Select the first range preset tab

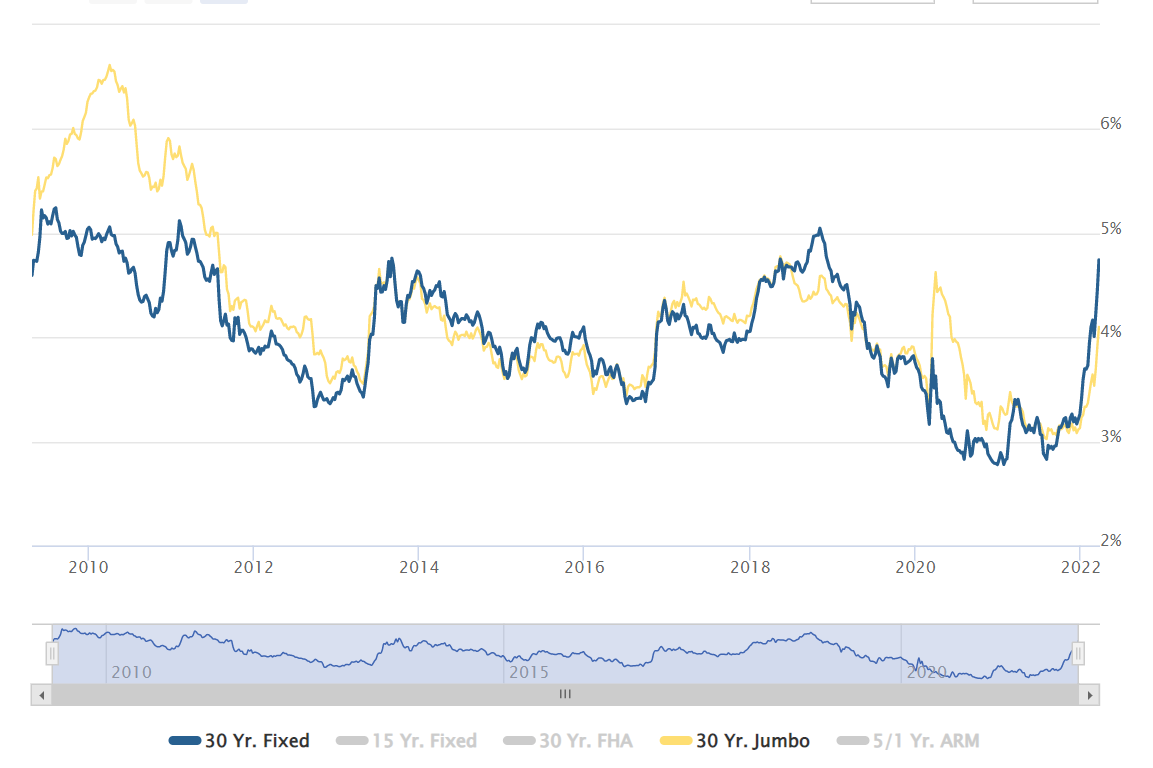tap(112, 5)
